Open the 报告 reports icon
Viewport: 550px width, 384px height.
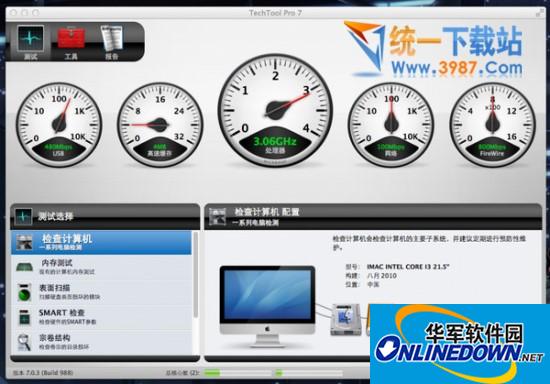112,42
